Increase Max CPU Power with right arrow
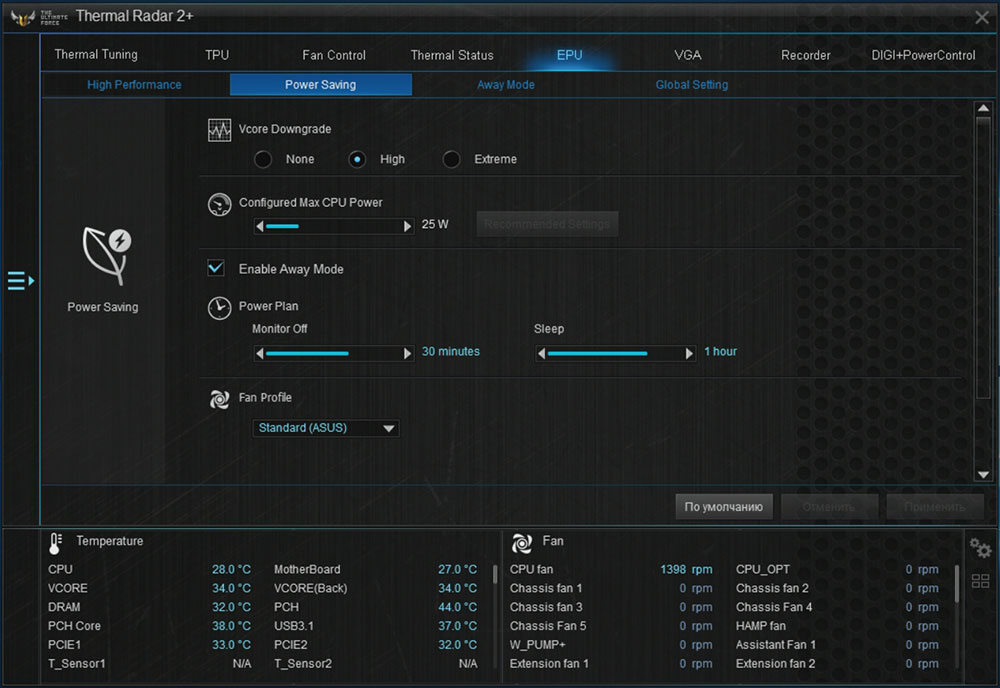 click(x=408, y=226)
